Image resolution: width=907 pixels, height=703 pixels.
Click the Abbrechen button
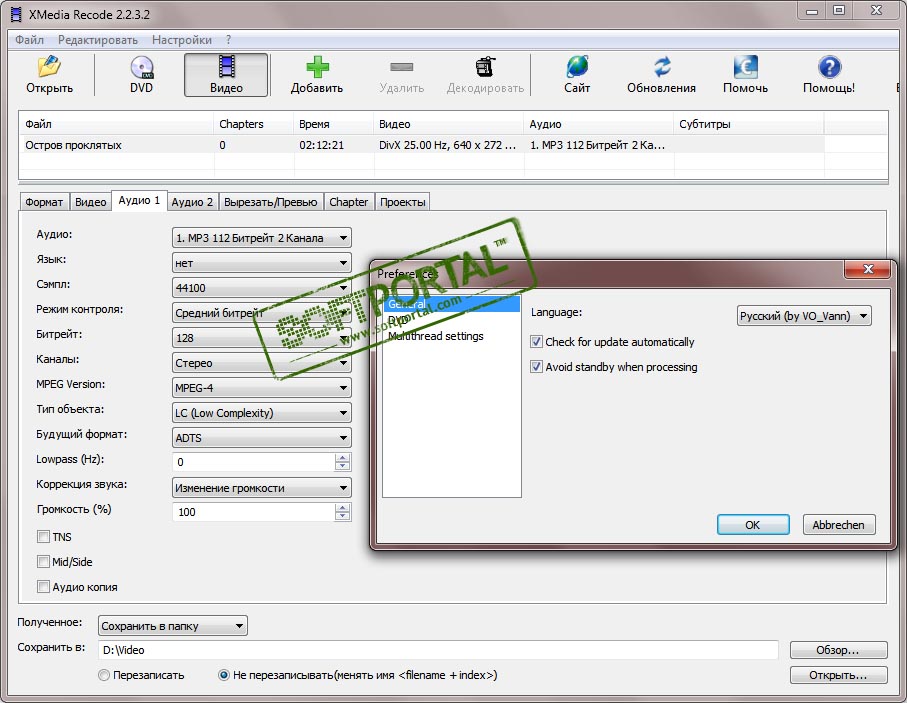point(838,525)
